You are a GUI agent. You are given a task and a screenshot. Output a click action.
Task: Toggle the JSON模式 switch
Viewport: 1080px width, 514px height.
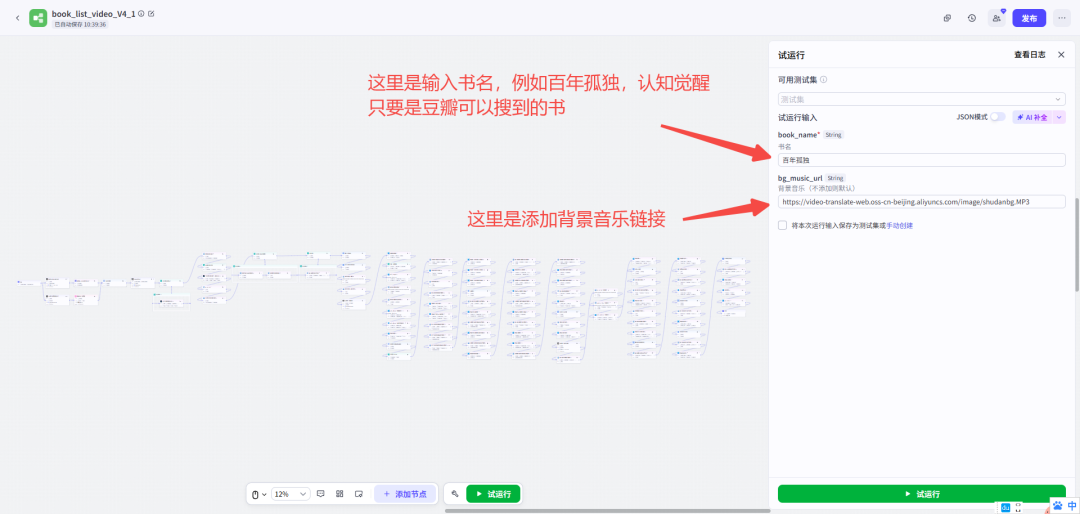coord(997,117)
